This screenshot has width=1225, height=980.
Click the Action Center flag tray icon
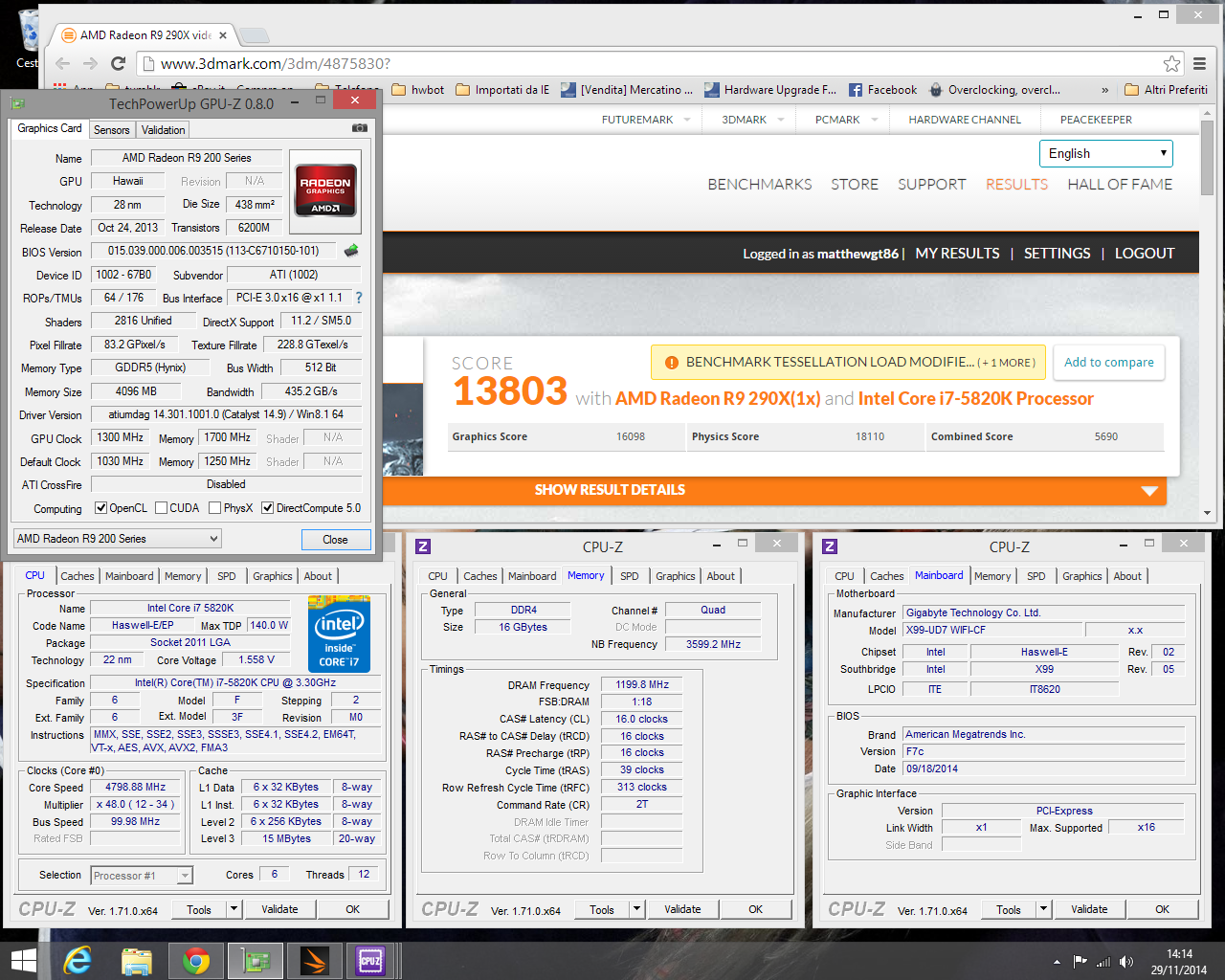point(1080,961)
